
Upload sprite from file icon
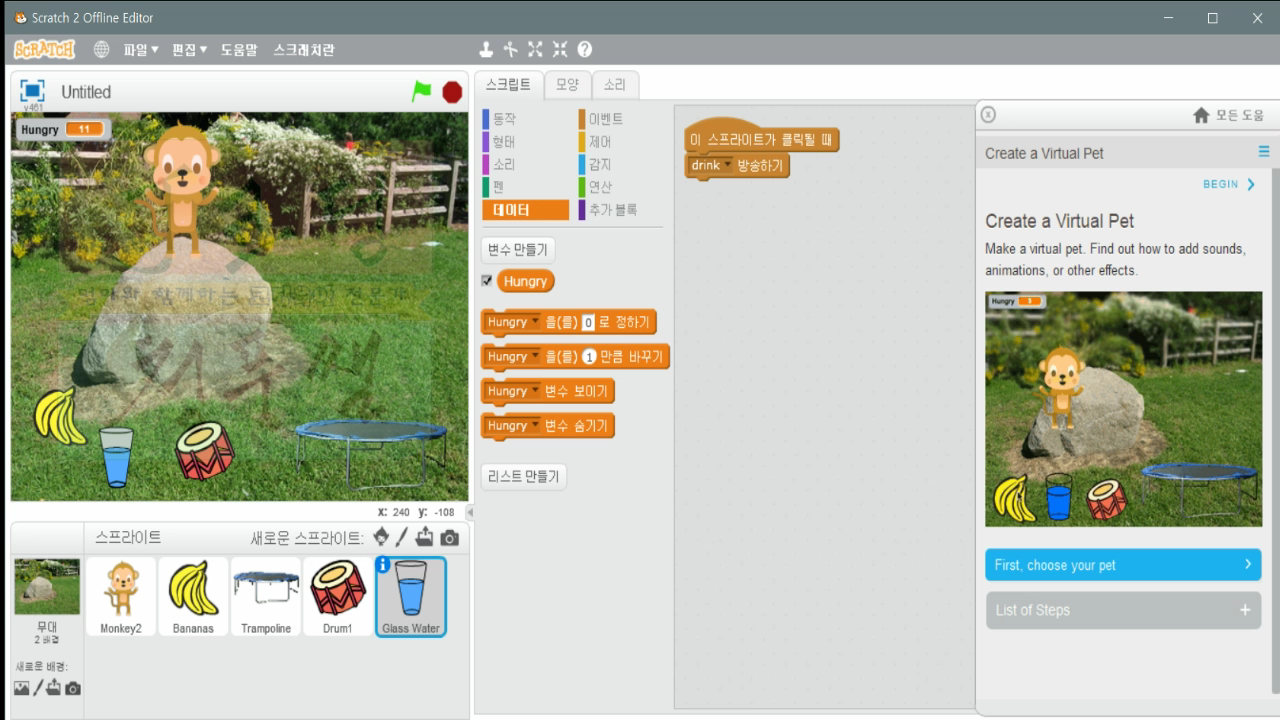point(425,537)
